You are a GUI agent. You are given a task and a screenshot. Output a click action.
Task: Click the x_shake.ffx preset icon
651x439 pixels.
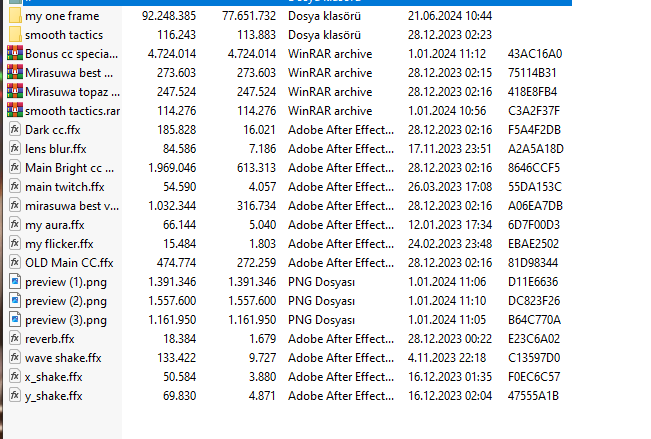pos(15,377)
